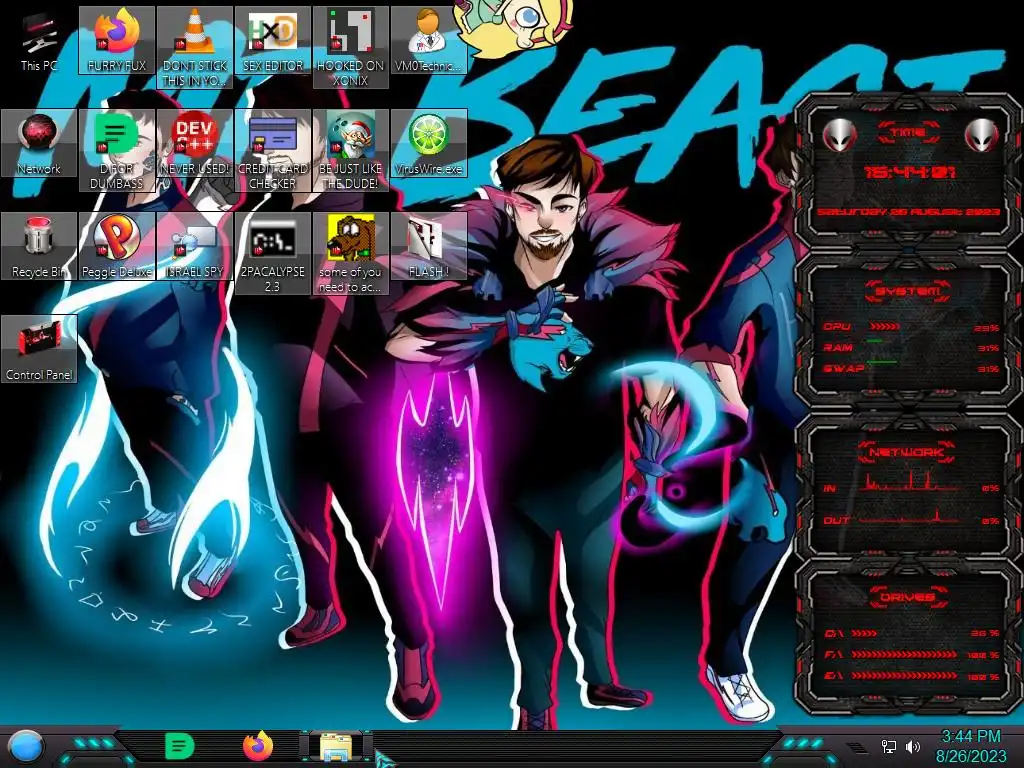This screenshot has height=768, width=1024.
Task: Click the TIME widget header
Action: click(908, 133)
